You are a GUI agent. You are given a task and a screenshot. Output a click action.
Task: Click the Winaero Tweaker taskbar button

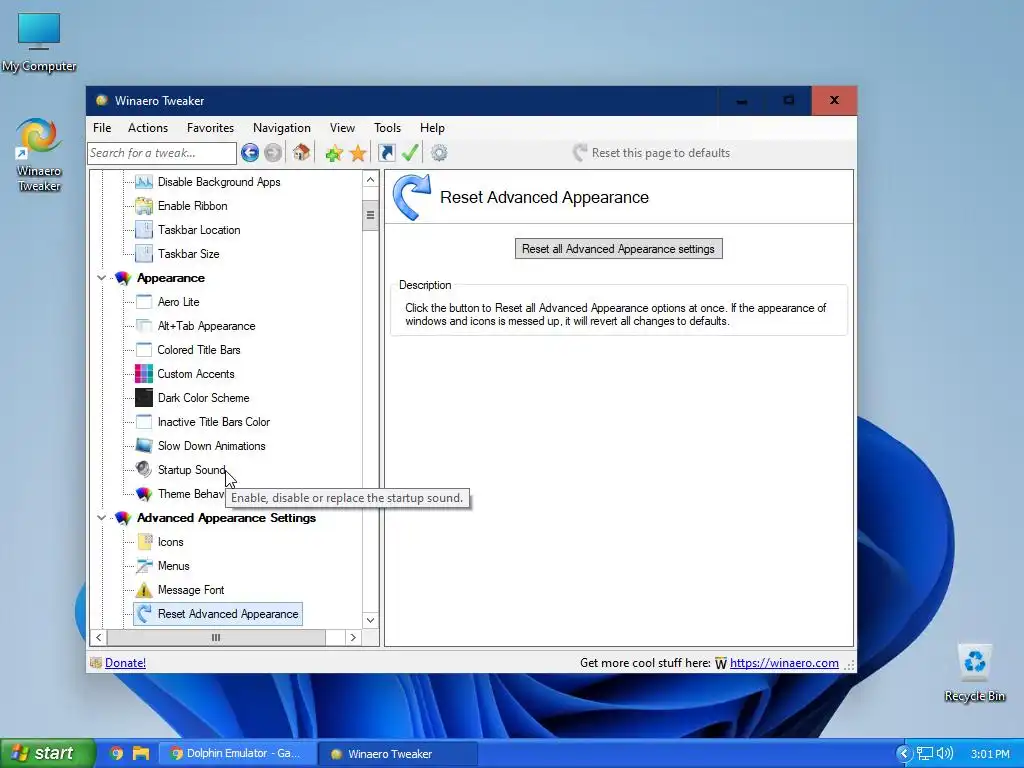point(398,753)
